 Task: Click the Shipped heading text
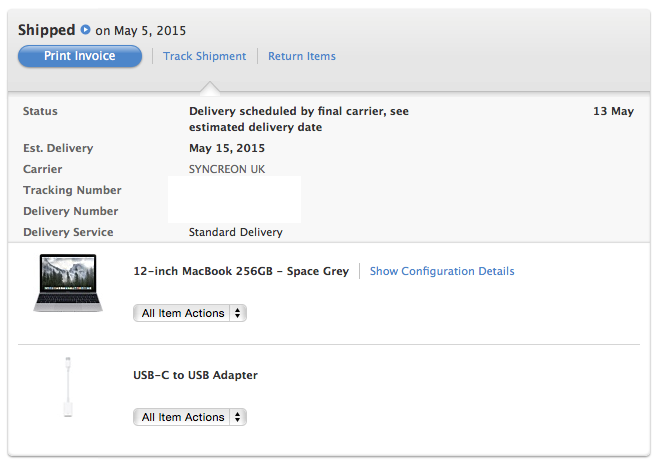(x=46, y=30)
